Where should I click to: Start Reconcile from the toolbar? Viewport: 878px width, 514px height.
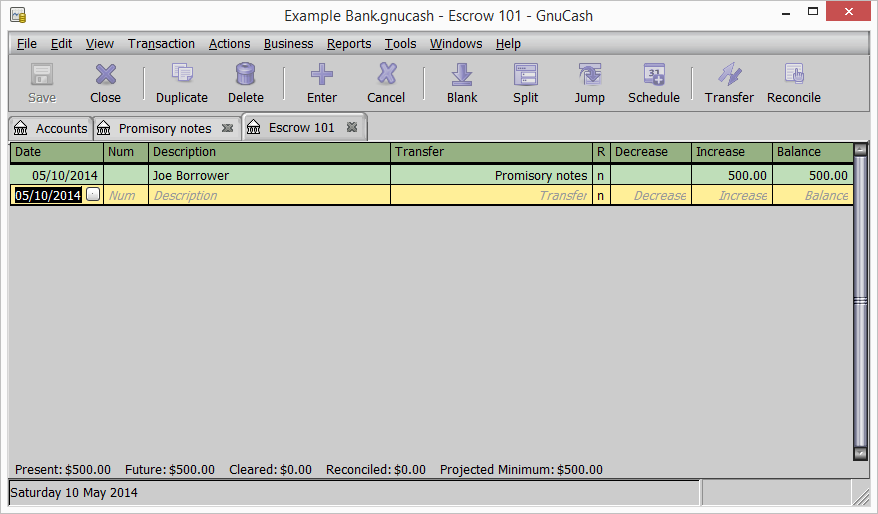[793, 83]
